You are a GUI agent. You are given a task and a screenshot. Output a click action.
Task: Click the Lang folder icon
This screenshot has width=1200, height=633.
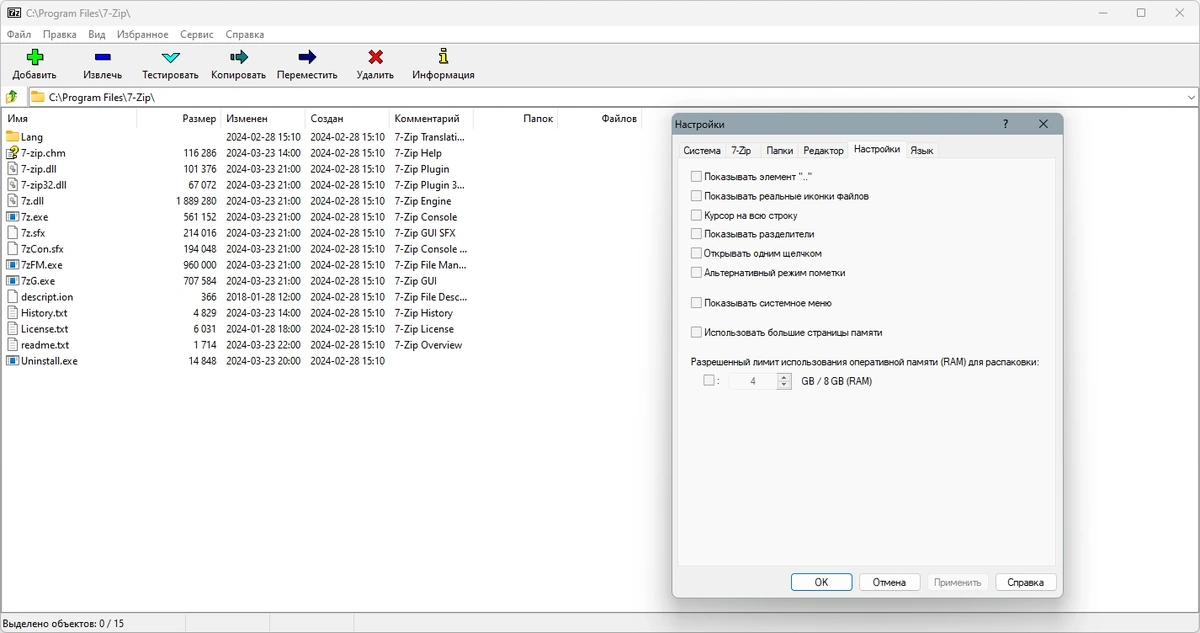click(13, 137)
